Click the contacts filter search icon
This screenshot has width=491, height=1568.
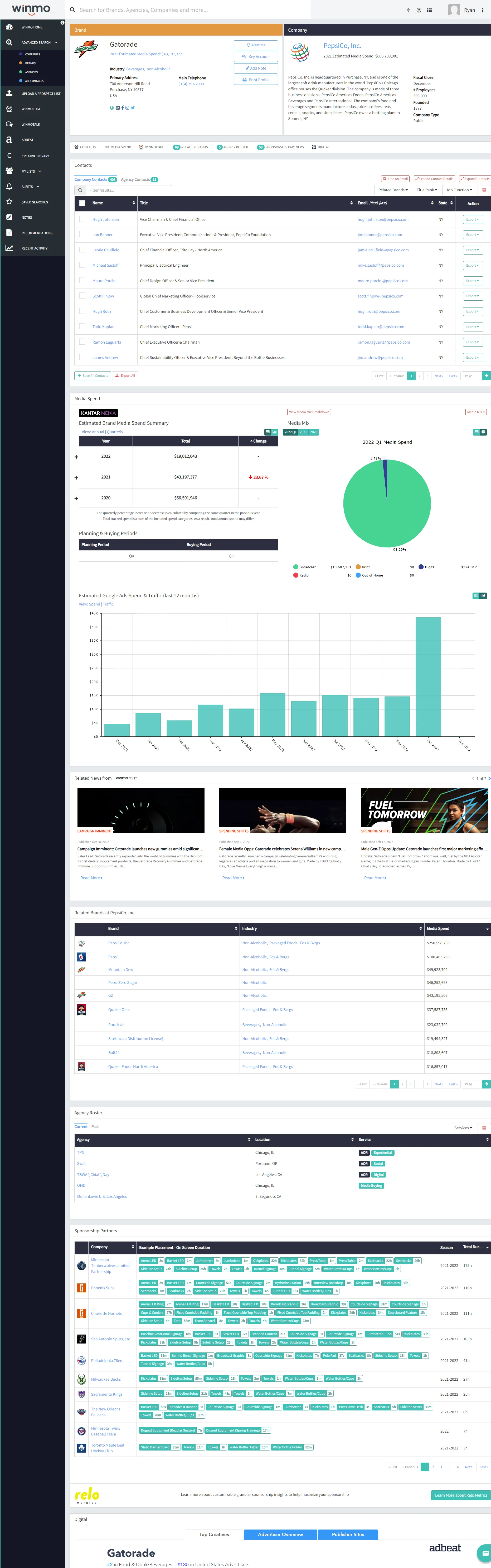tap(80, 190)
